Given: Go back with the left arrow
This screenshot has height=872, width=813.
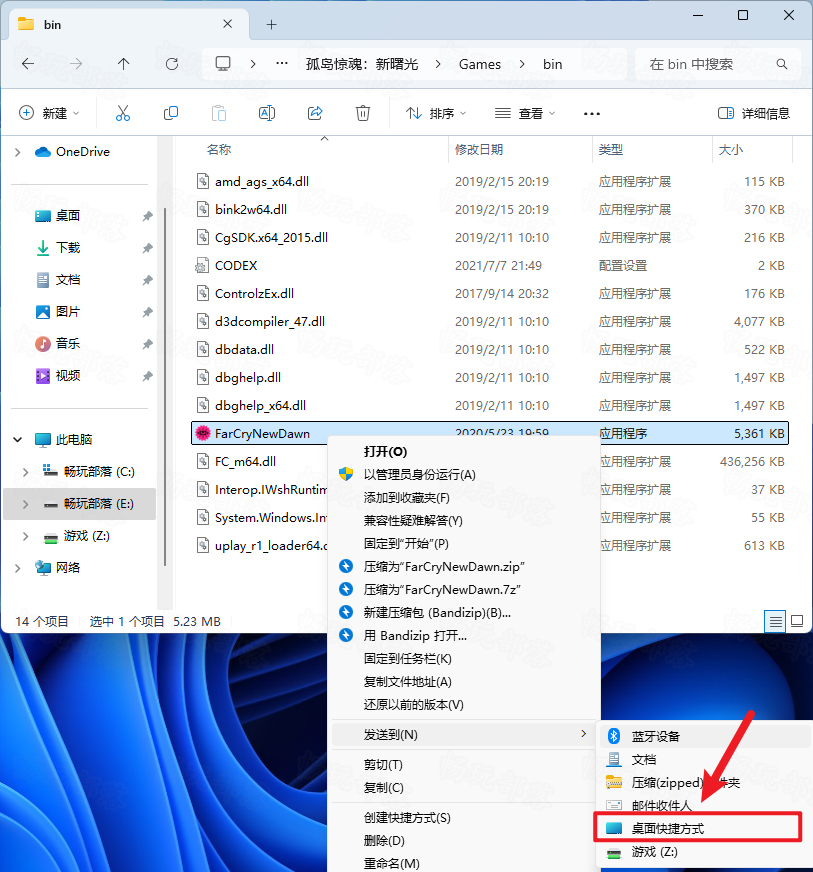Looking at the screenshot, I should [28, 64].
